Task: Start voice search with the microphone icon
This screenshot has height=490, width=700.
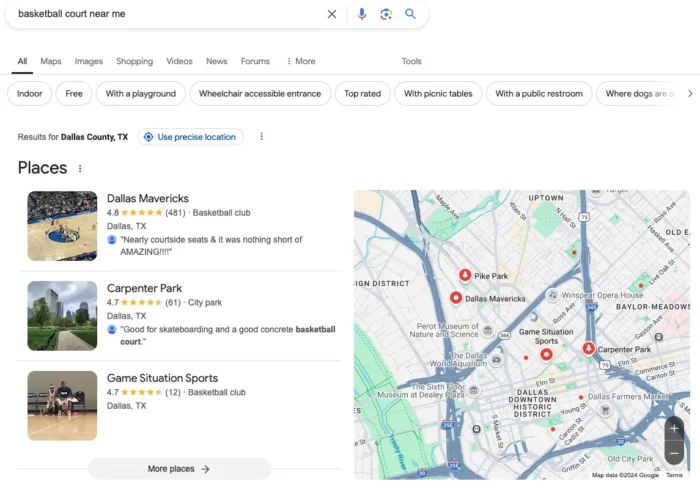Action: (x=362, y=14)
